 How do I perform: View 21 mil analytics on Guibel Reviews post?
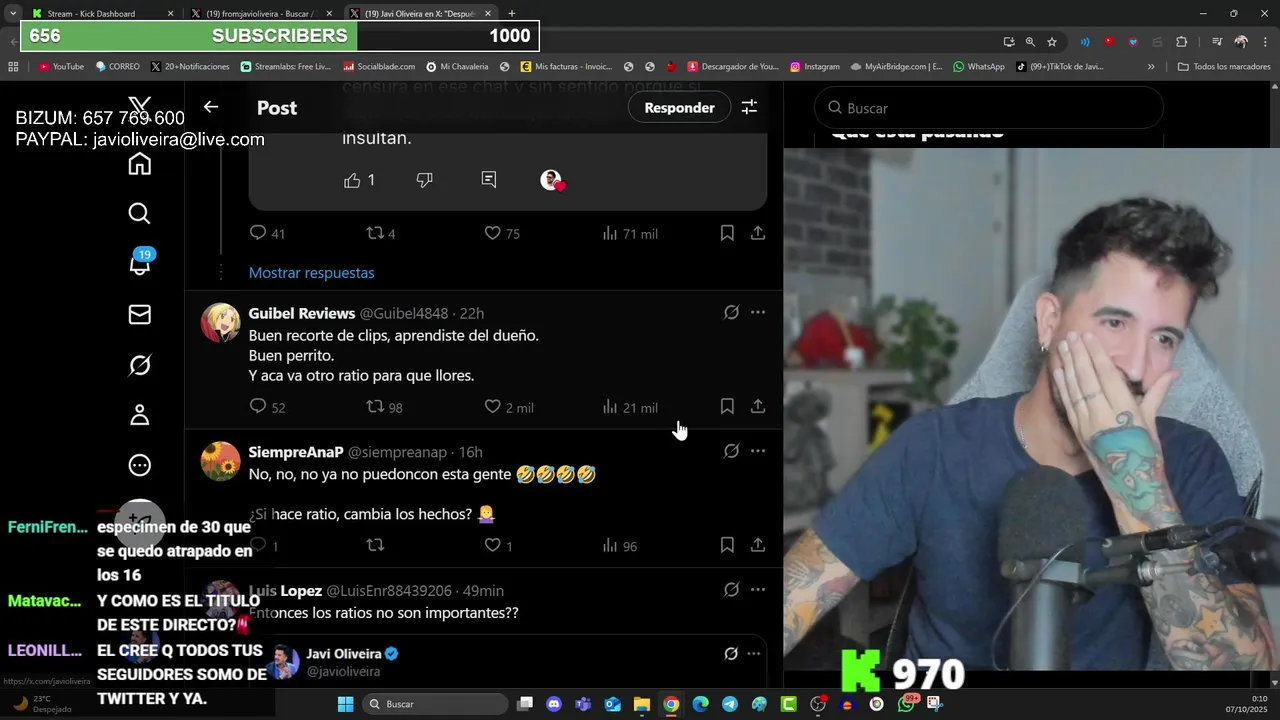(x=630, y=407)
